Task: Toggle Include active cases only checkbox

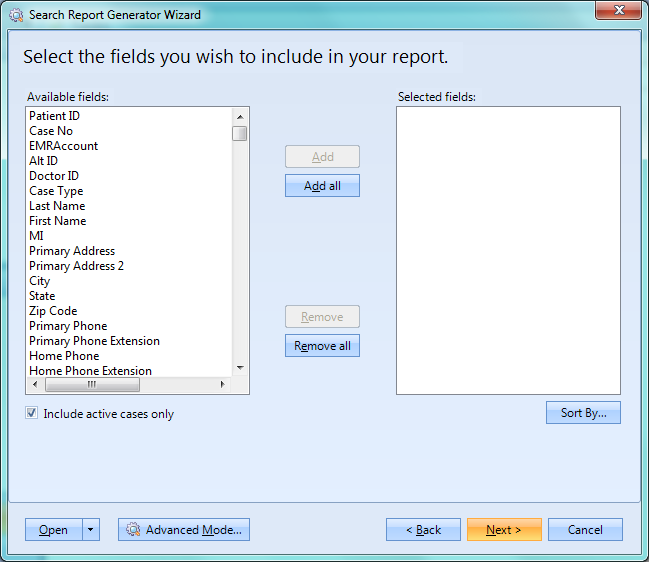Action: (x=32, y=413)
